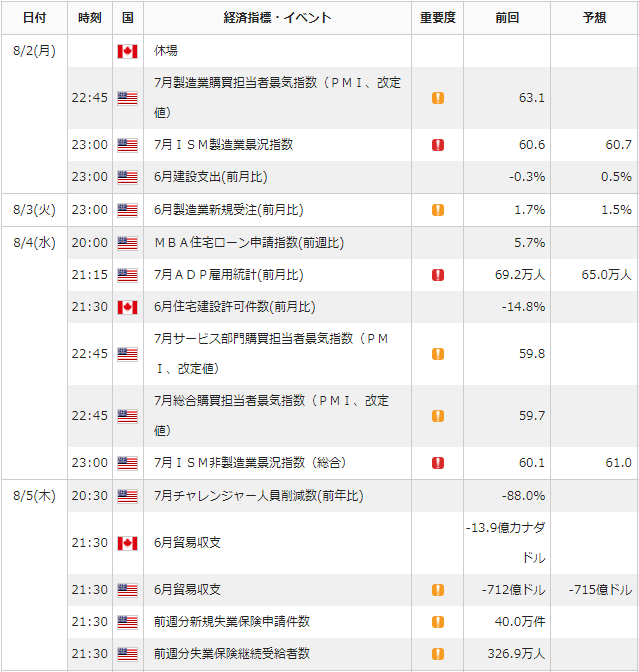Screen dimensions: 639x672
Task: Click the previous value 326.9万人
Action: 516,654
